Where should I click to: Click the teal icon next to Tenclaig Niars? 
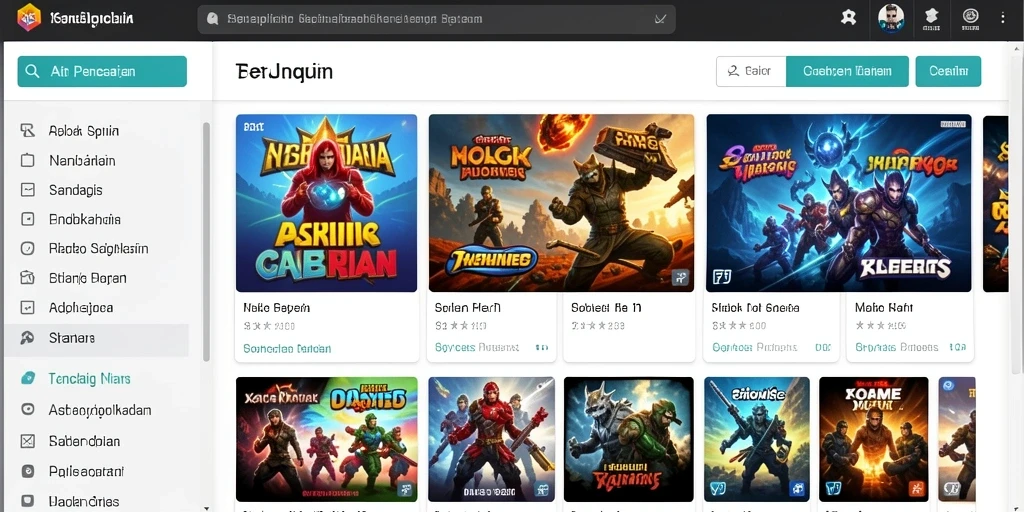tap(27, 378)
